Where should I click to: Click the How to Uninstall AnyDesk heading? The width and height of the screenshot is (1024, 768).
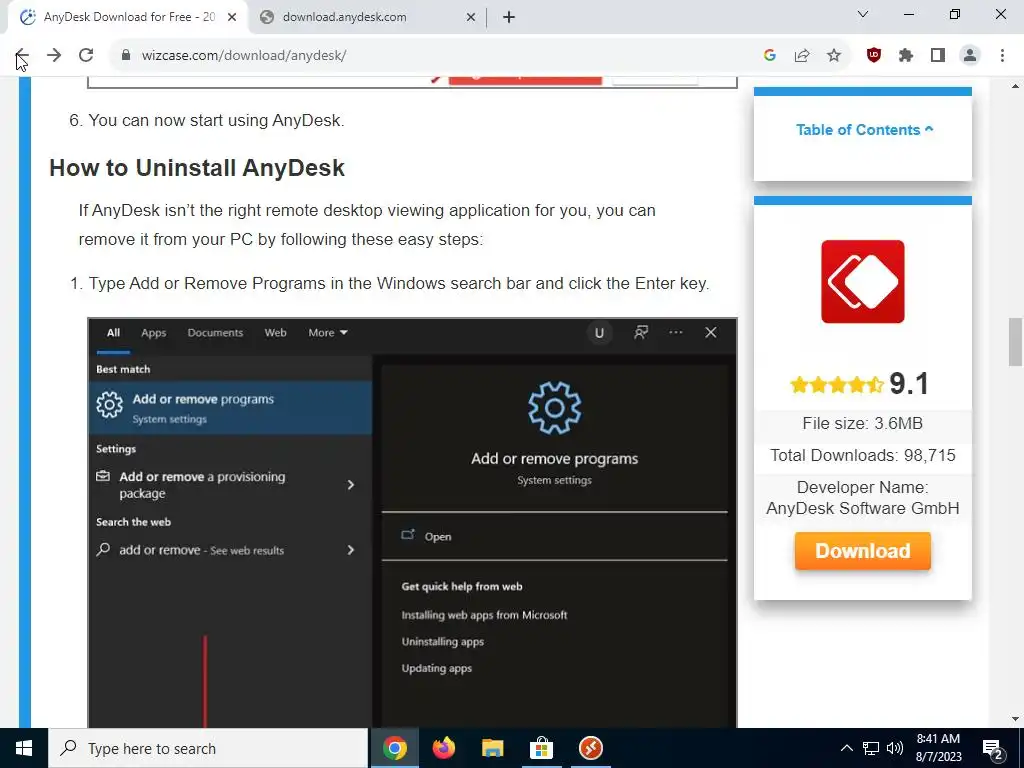click(197, 168)
